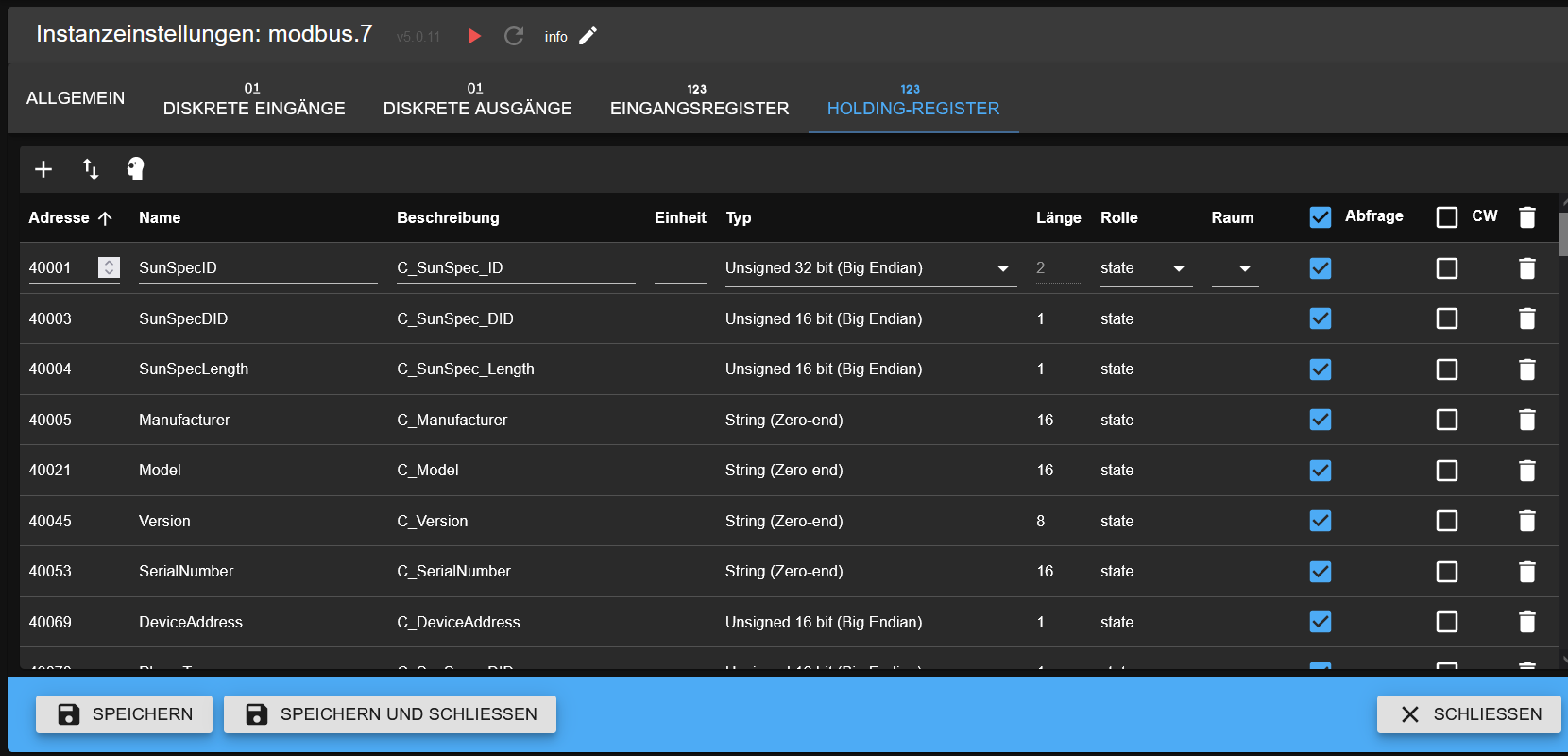
Task: Click the table vertical scrollbar
Action: [x=1563, y=234]
